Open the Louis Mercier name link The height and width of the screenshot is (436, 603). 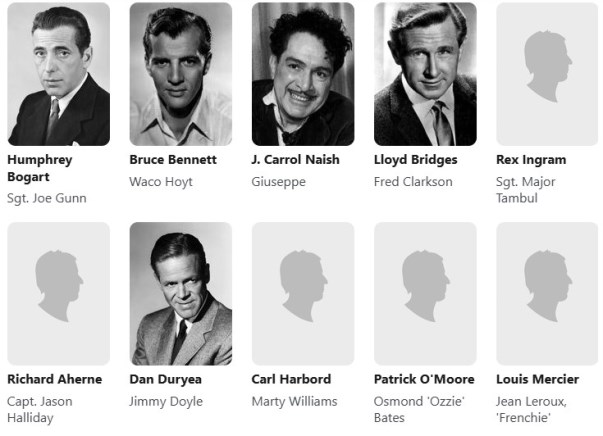pos(538,379)
